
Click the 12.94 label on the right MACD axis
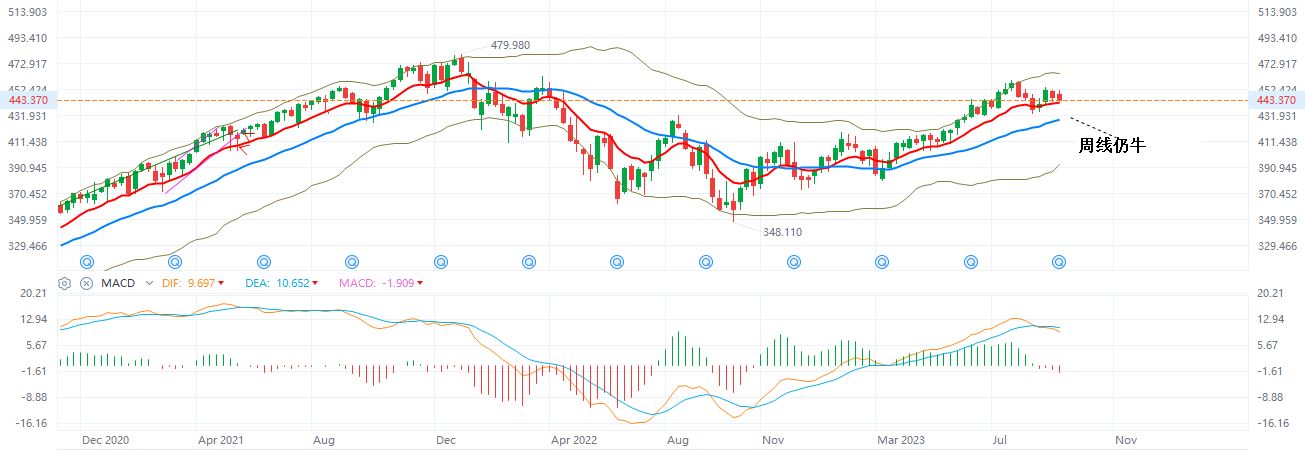point(1270,319)
